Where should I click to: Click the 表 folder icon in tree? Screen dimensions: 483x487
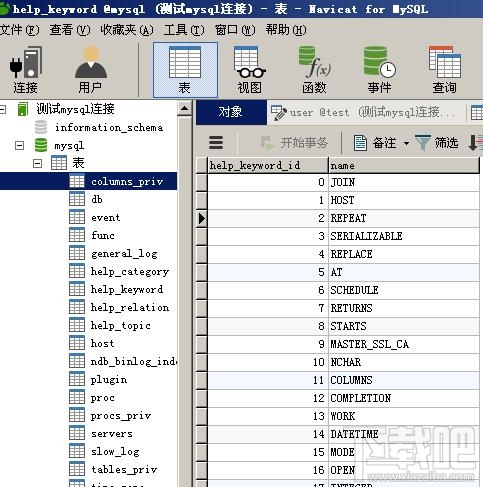click(x=59, y=163)
